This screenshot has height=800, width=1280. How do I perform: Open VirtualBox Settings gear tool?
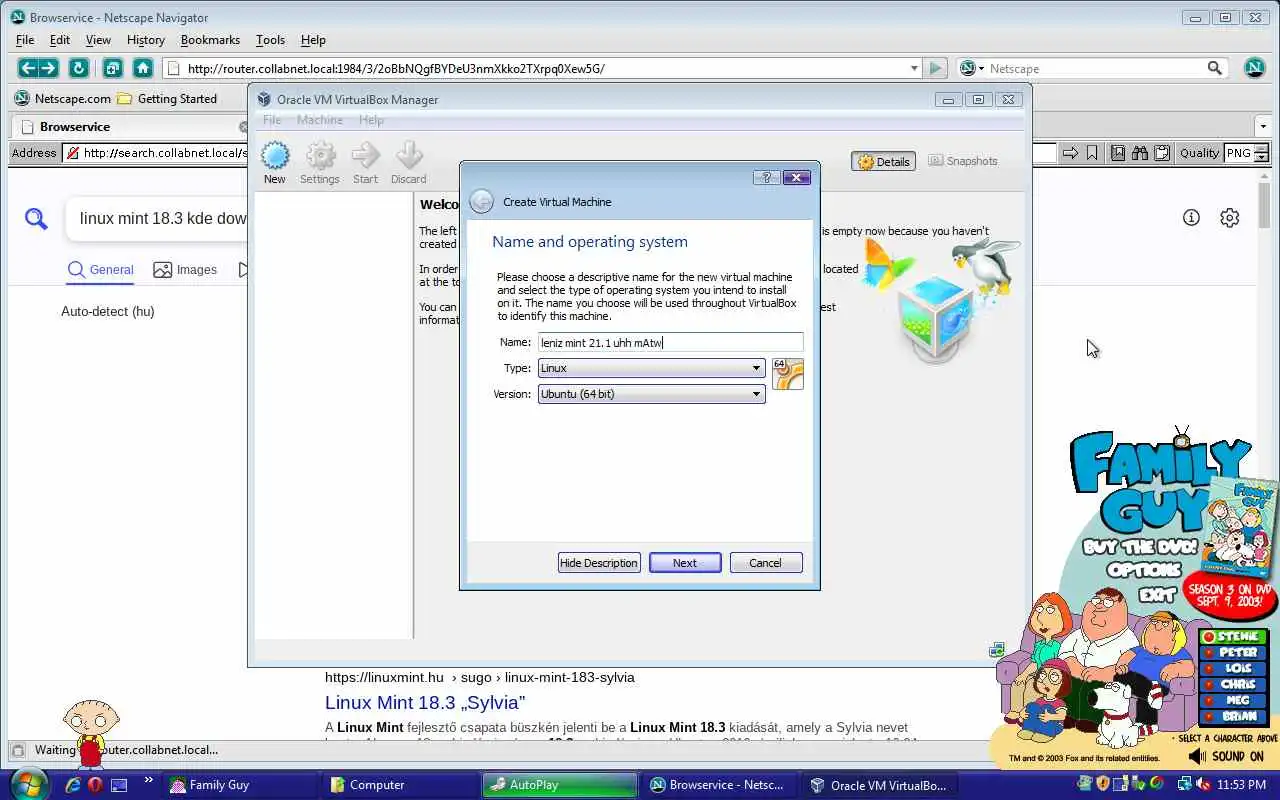[x=320, y=156]
